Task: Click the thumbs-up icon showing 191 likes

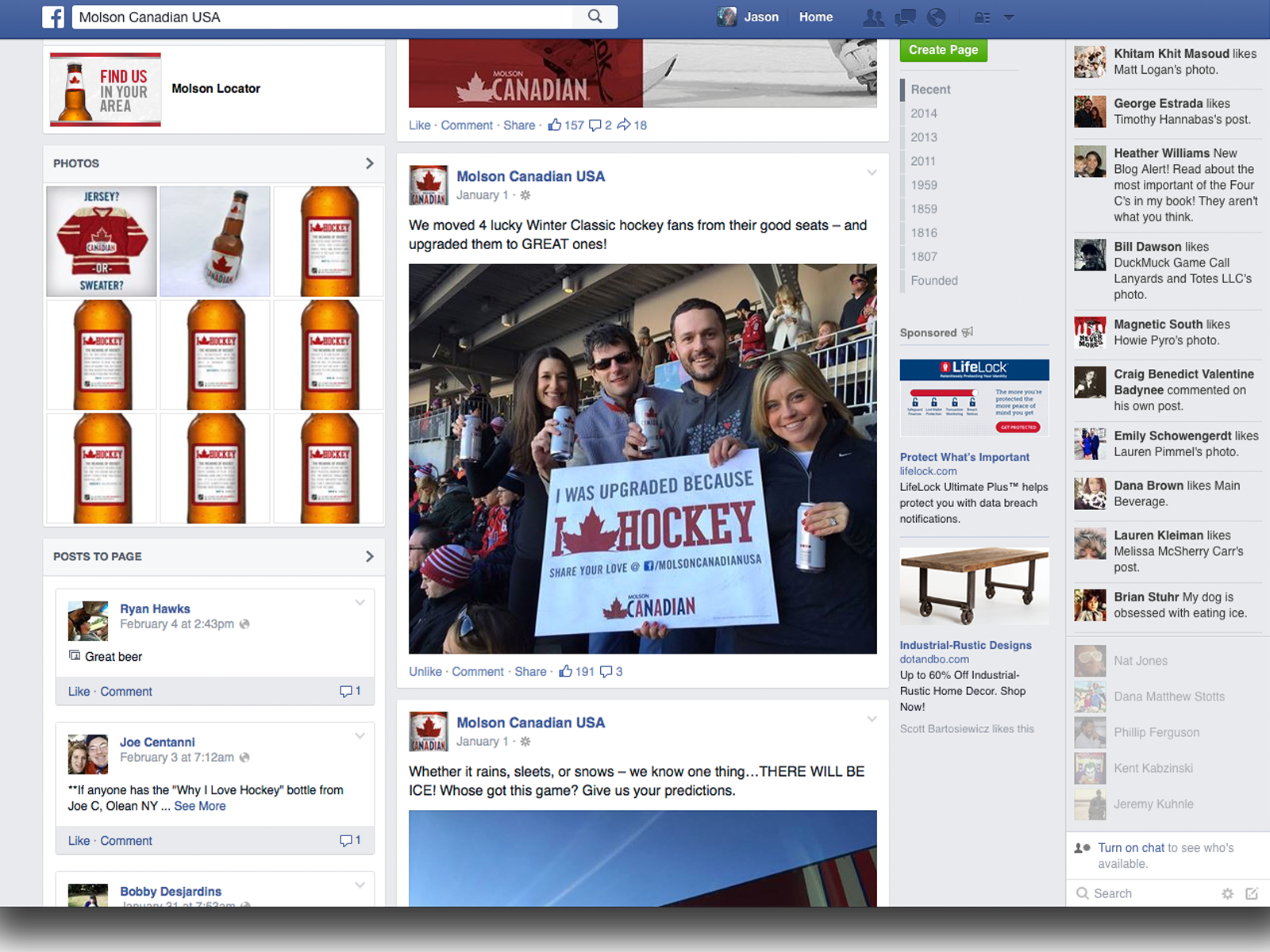Action: (566, 671)
